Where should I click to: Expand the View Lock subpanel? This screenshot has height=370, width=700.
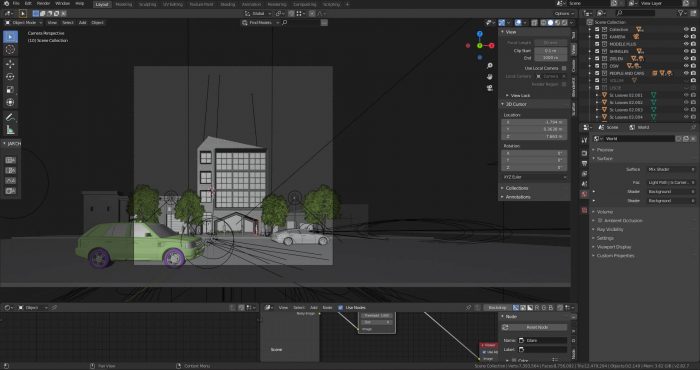tap(520, 96)
